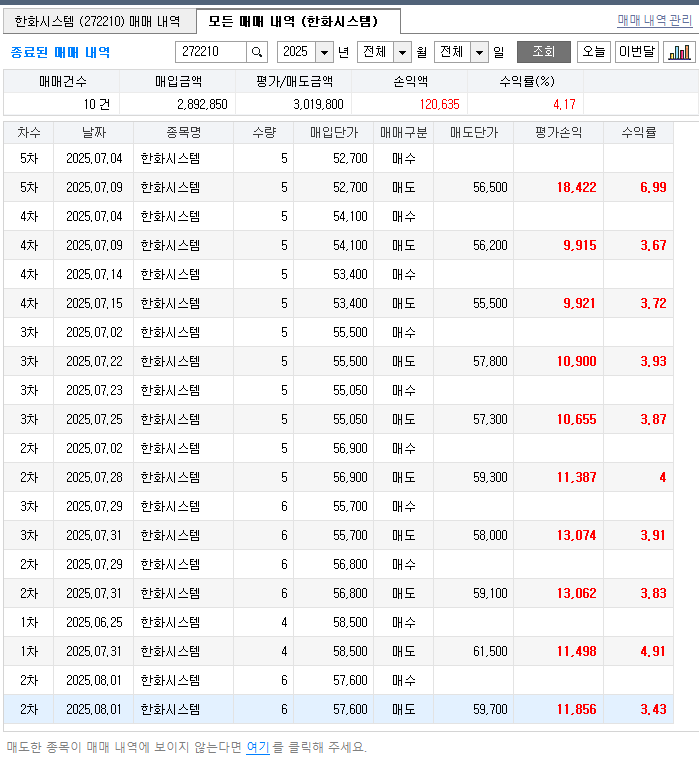Screen dimensions: 699x757
Task: Click the 2025.07.28 date cell
Action: (94, 477)
